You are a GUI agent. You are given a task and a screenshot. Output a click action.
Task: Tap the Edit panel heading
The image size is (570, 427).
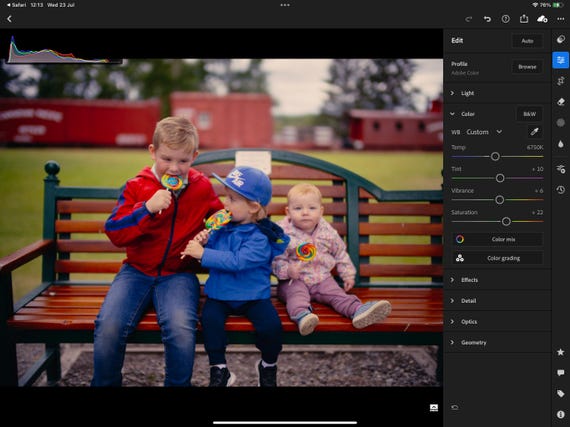[457, 41]
